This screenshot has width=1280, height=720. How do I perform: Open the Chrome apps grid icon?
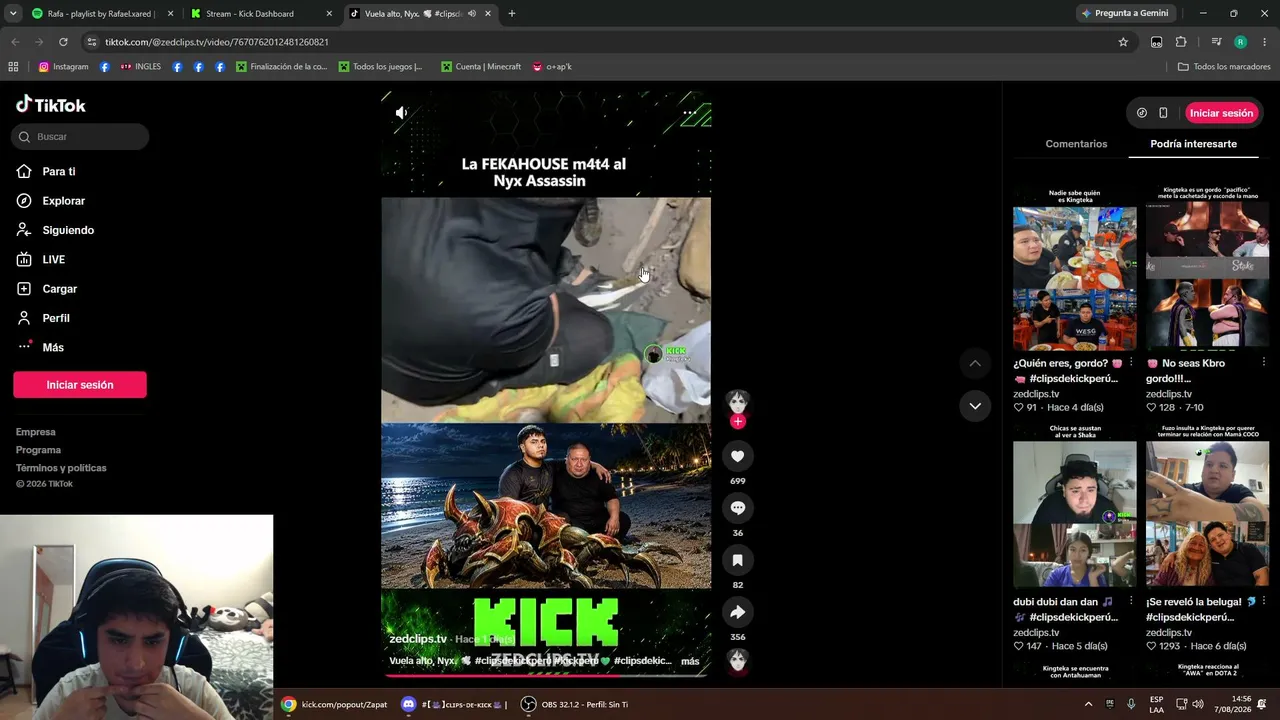pyautogui.click(x=13, y=67)
